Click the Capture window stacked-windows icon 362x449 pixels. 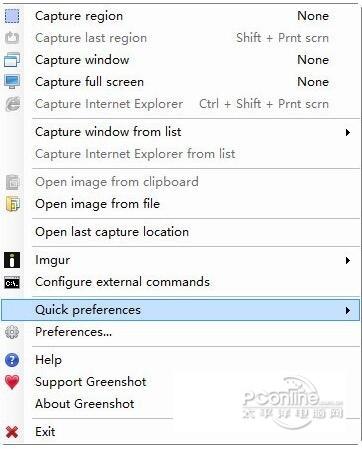(12, 60)
